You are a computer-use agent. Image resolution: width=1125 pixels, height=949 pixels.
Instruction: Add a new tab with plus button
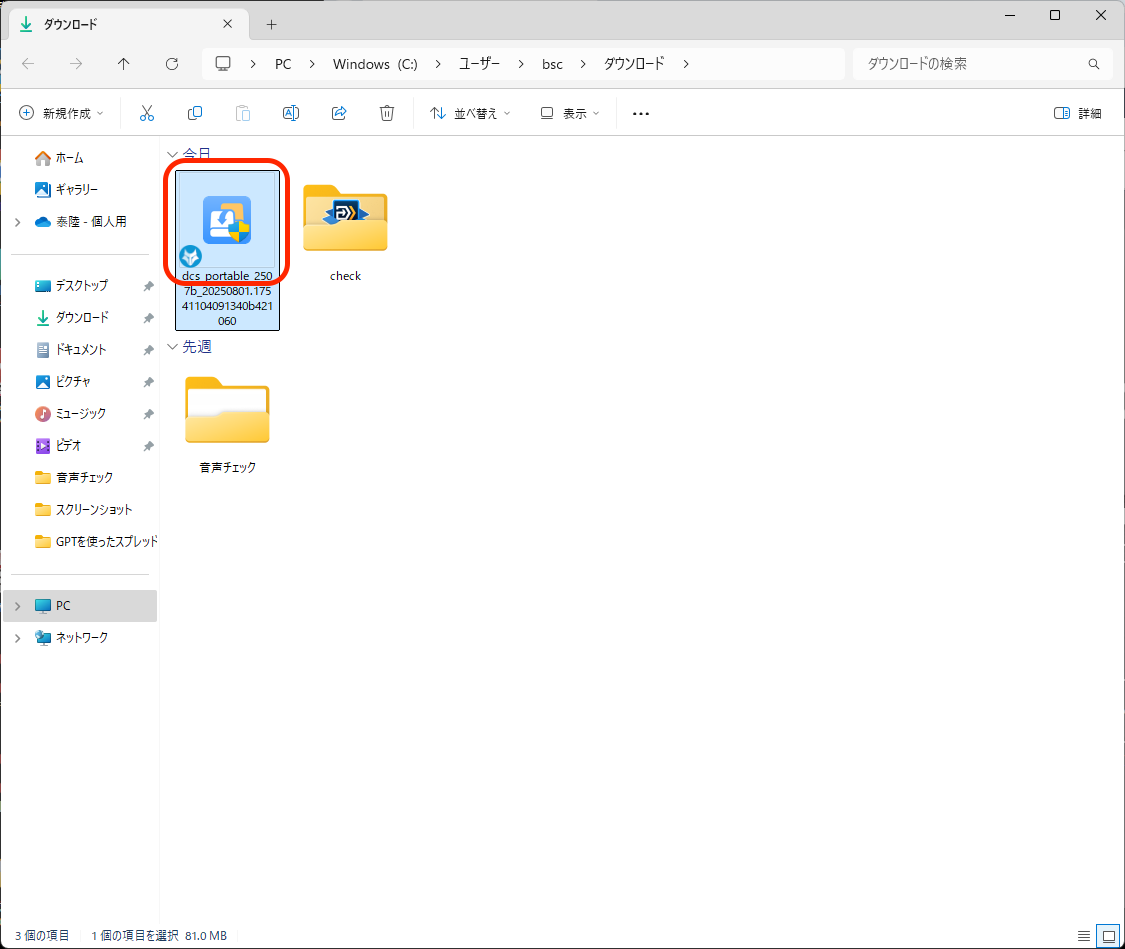(x=271, y=24)
